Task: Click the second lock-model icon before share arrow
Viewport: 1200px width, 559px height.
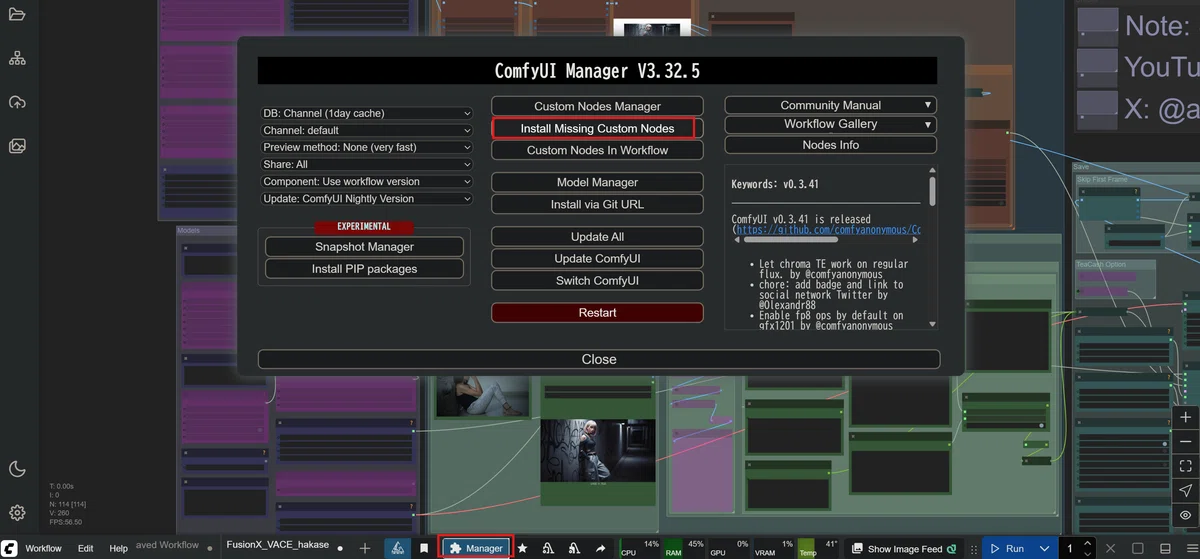Action: tap(574, 548)
